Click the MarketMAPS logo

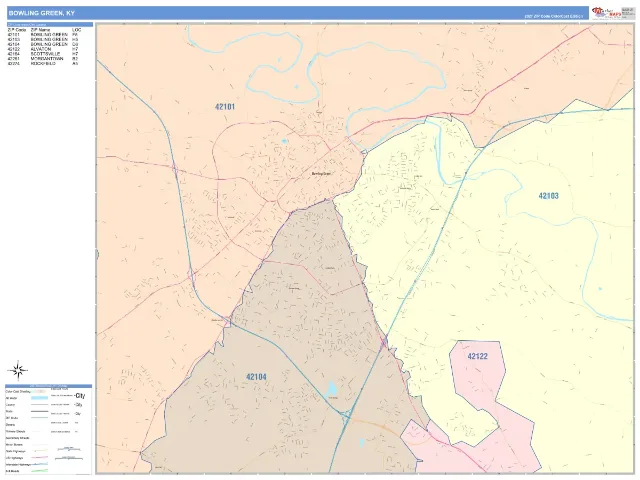607,13
